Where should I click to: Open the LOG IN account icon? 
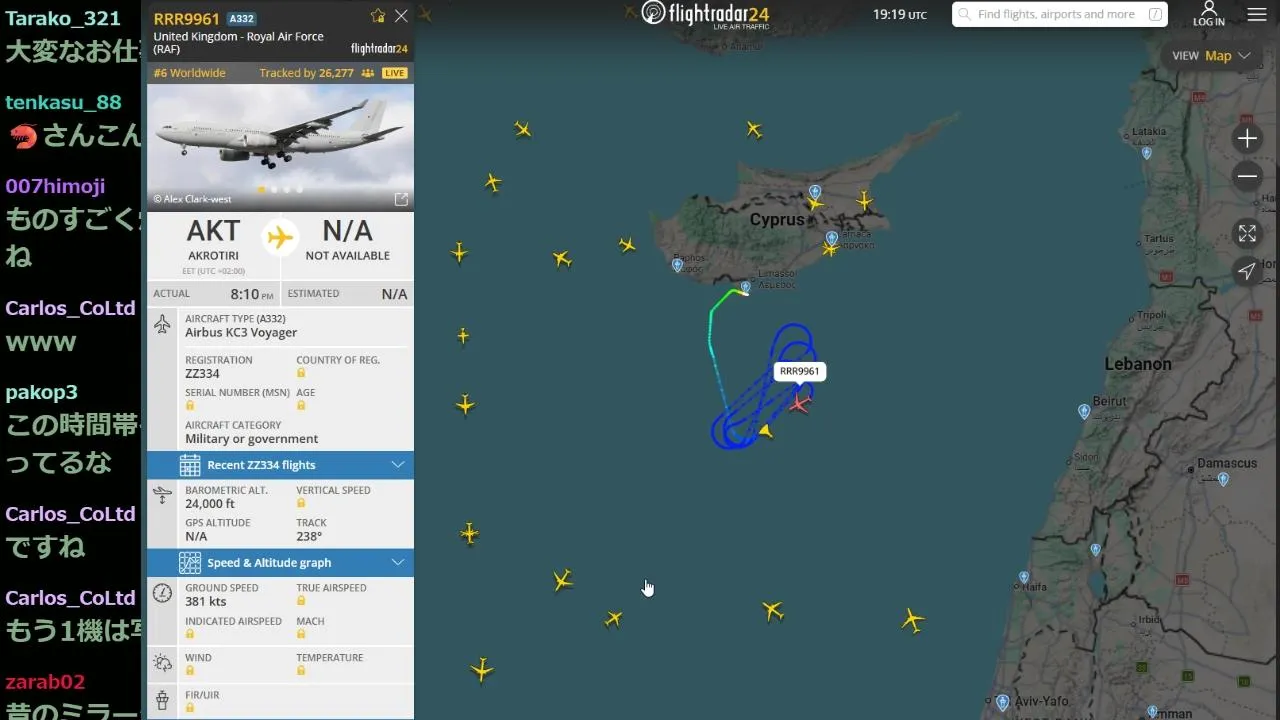(x=1208, y=14)
